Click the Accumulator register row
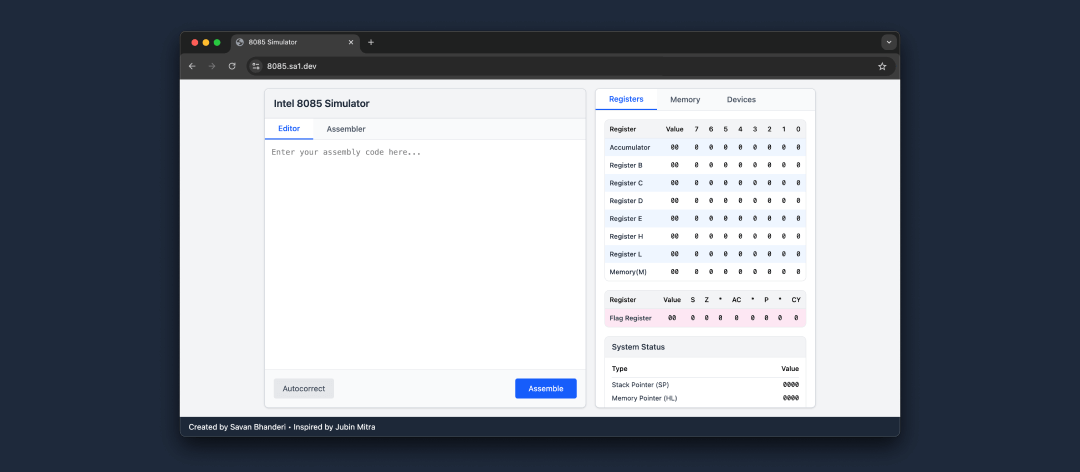The width and height of the screenshot is (1080, 472). pyautogui.click(x=704, y=147)
